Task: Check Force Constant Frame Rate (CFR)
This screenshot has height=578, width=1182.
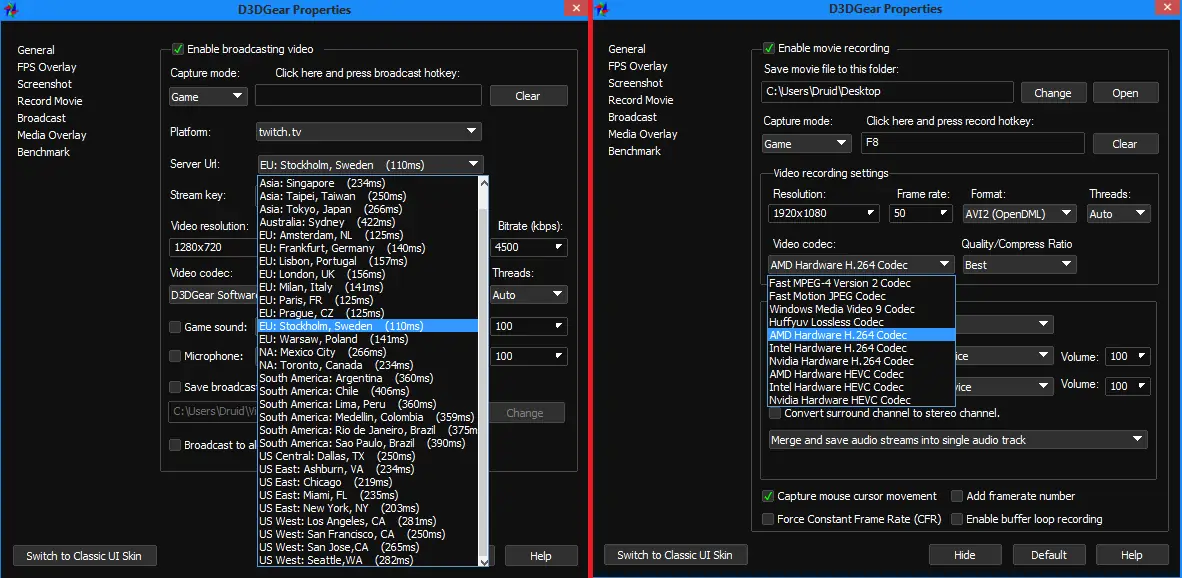Action: [768, 519]
